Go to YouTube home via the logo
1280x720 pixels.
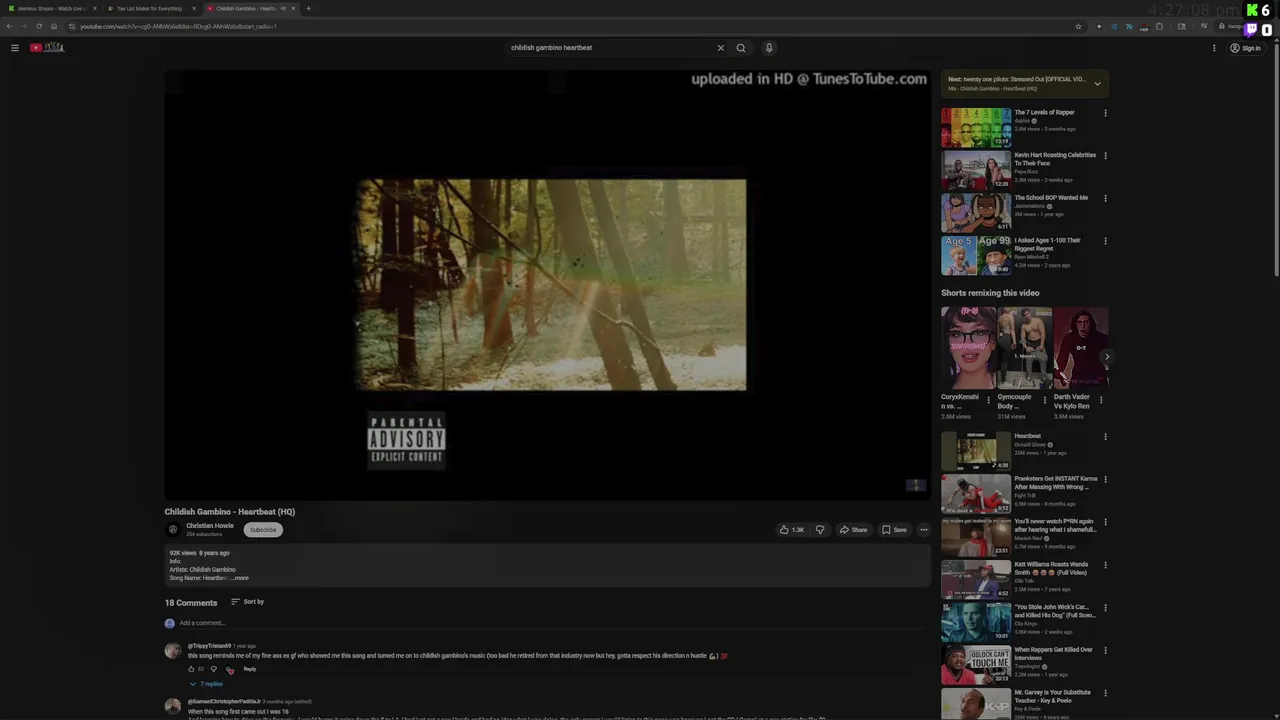(x=47, y=47)
